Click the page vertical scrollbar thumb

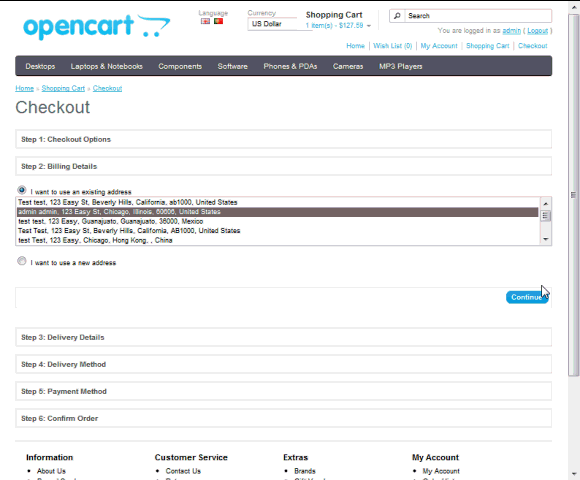(574, 195)
